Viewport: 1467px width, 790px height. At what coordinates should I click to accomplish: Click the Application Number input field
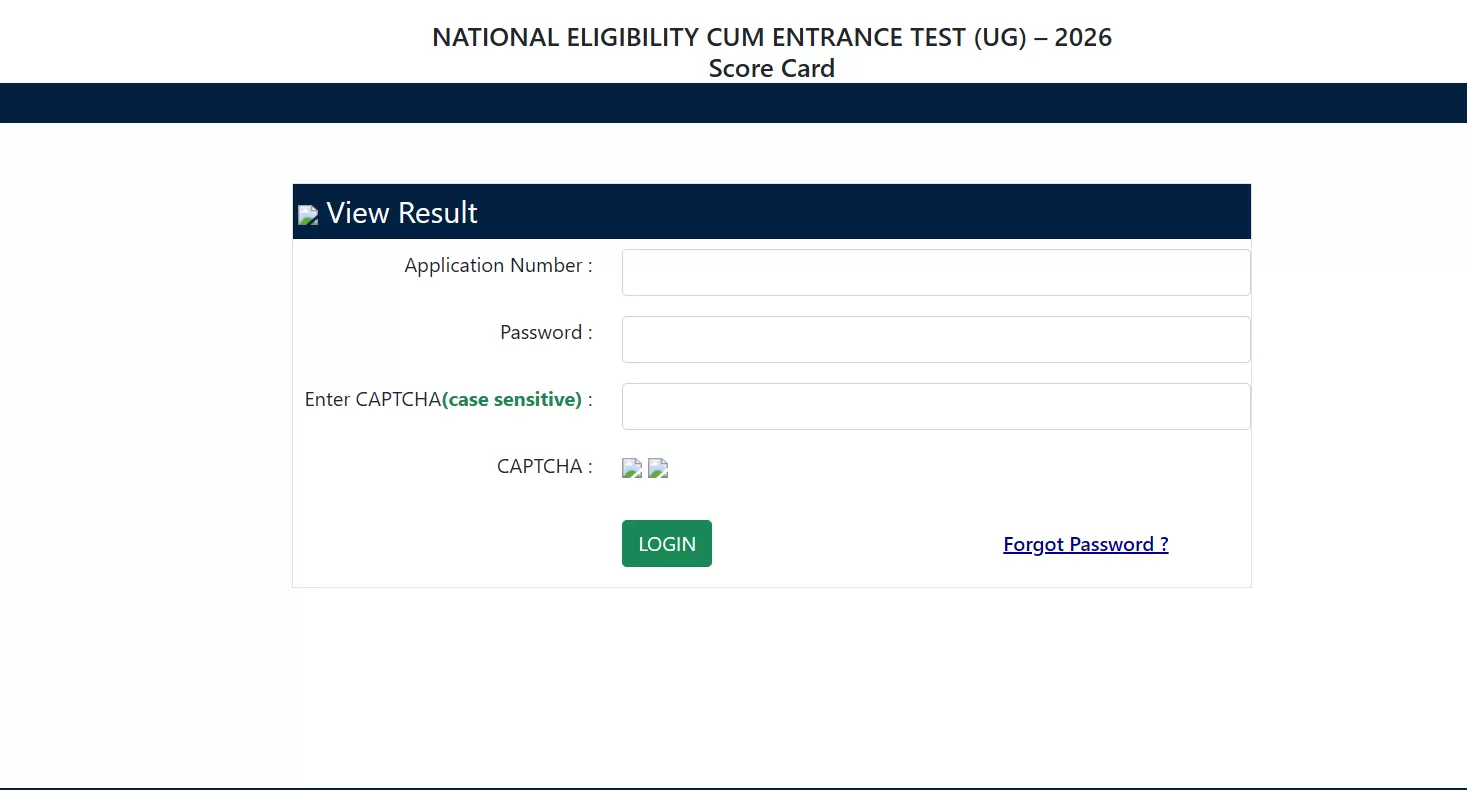[936, 272]
